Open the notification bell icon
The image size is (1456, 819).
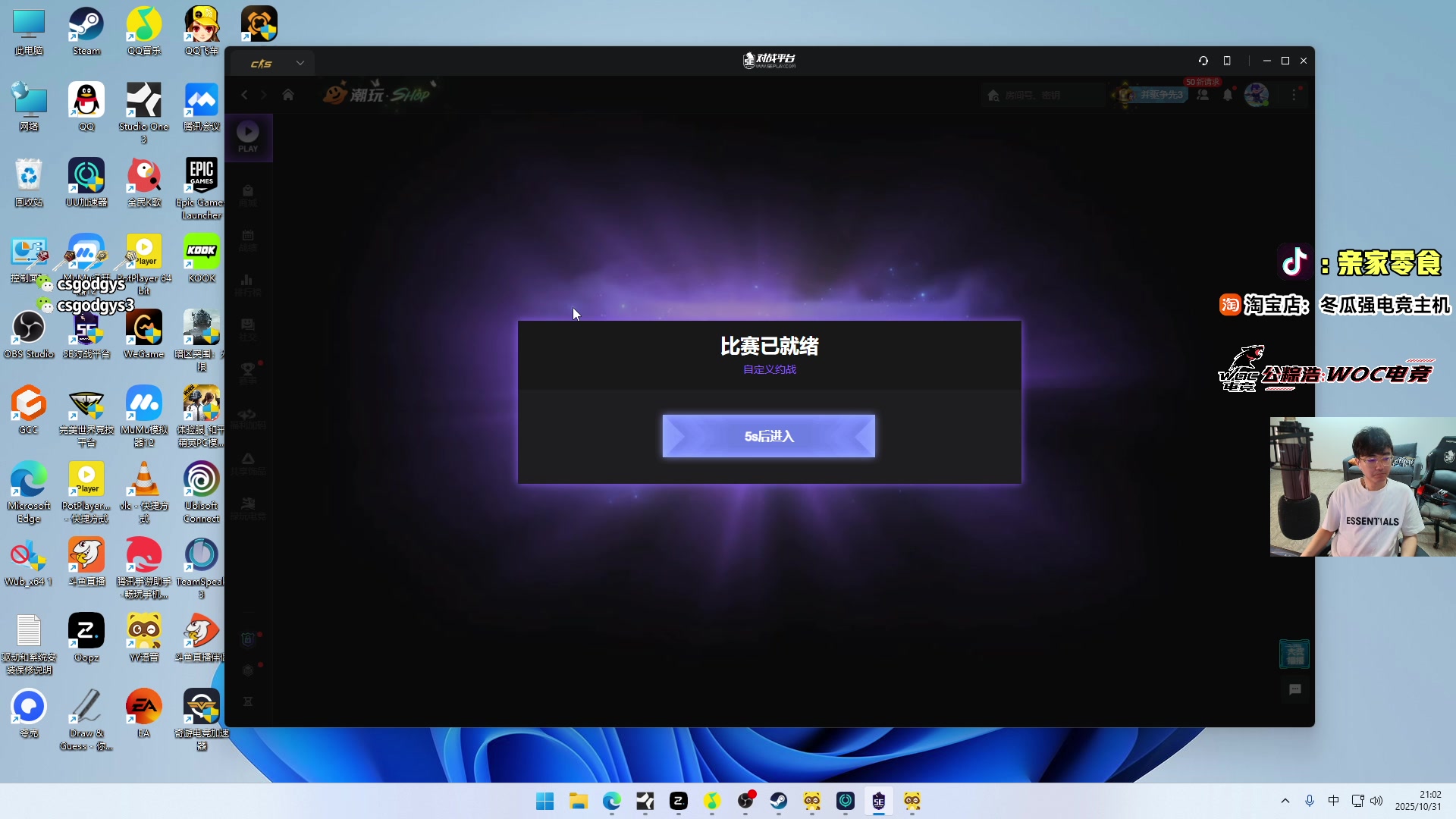pyautogui.click(x=1228, y=95)
